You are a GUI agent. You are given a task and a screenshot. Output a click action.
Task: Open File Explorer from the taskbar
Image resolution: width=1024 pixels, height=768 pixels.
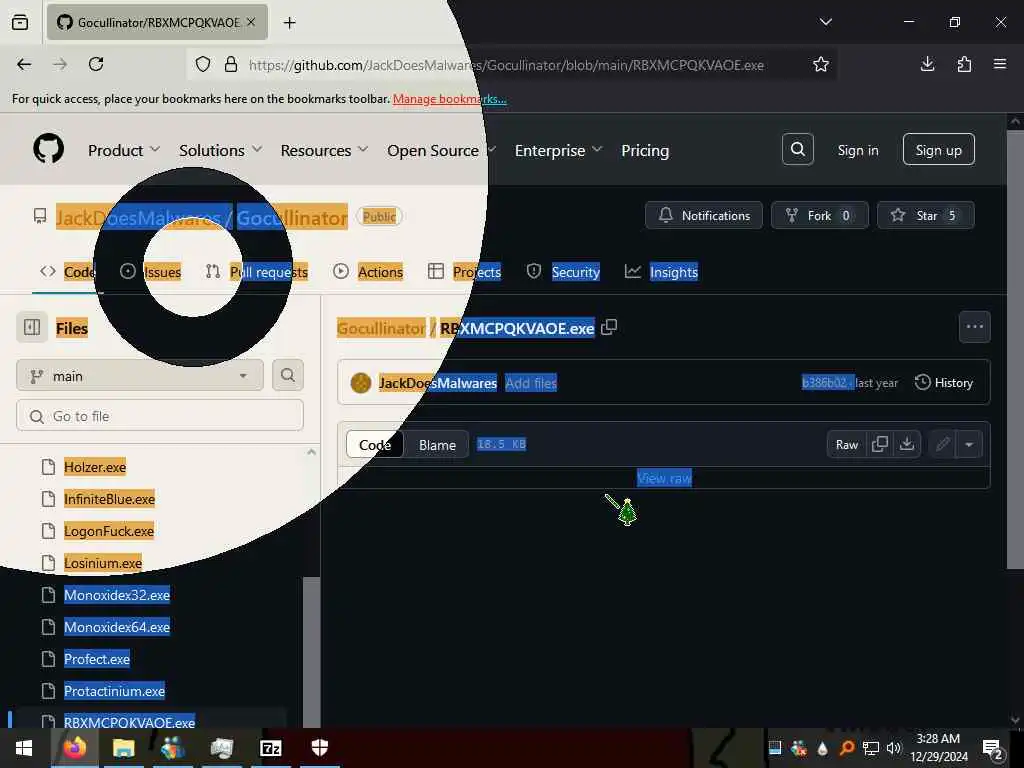point(123,748)
